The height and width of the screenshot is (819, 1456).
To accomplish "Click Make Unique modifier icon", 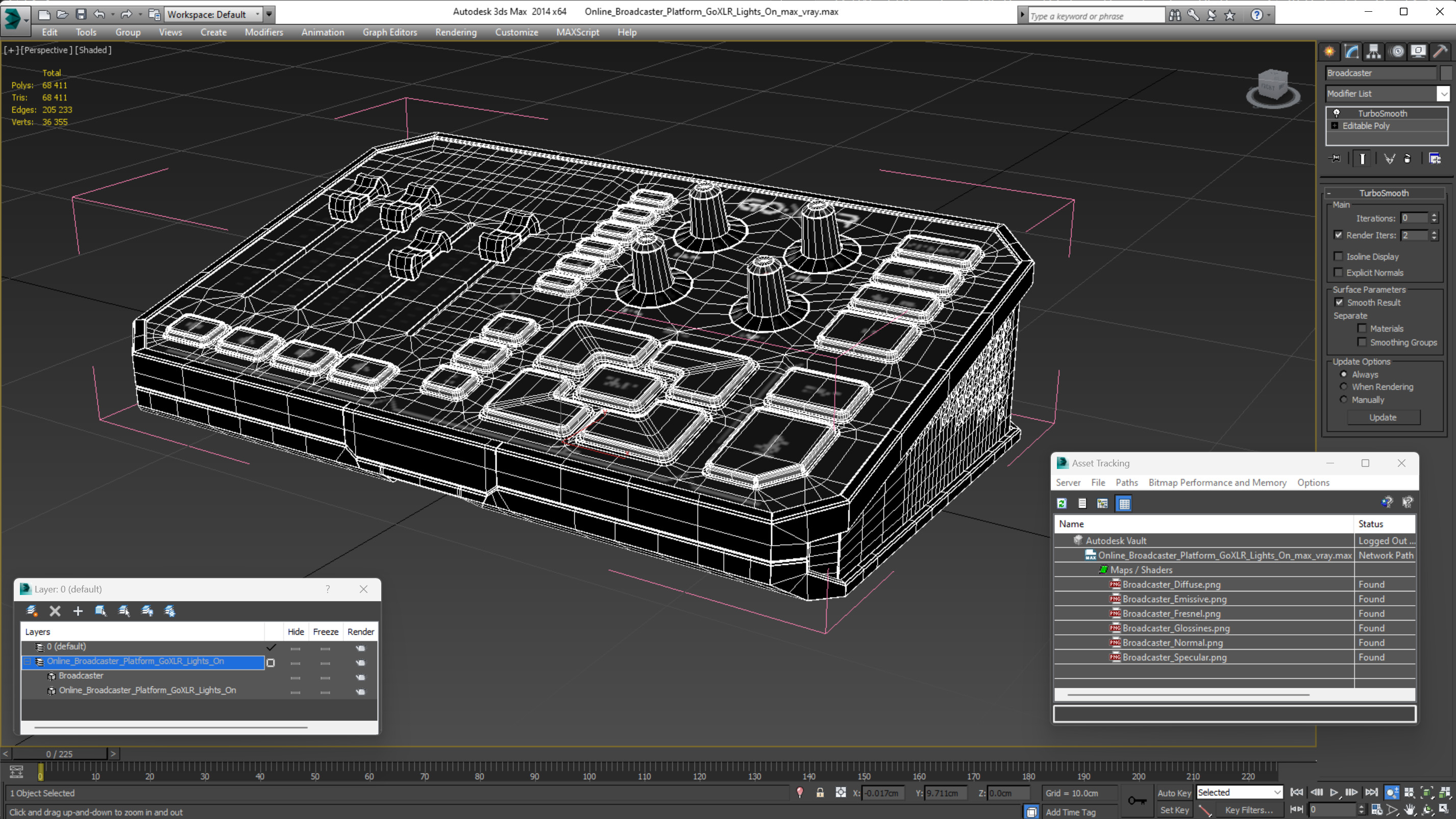I will click(x=1389, y=159).
